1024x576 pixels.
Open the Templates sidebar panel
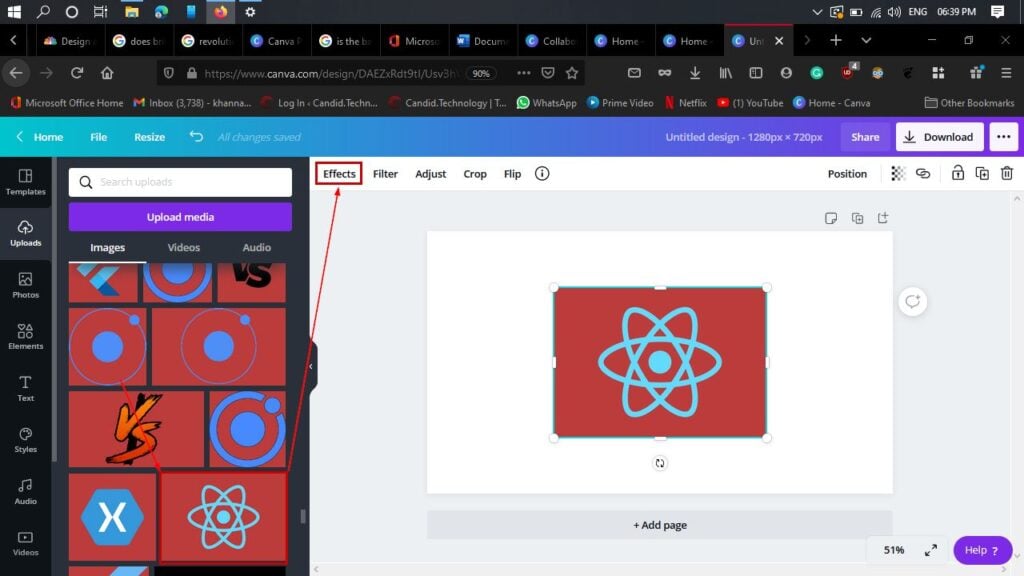(x=25, y=182)
